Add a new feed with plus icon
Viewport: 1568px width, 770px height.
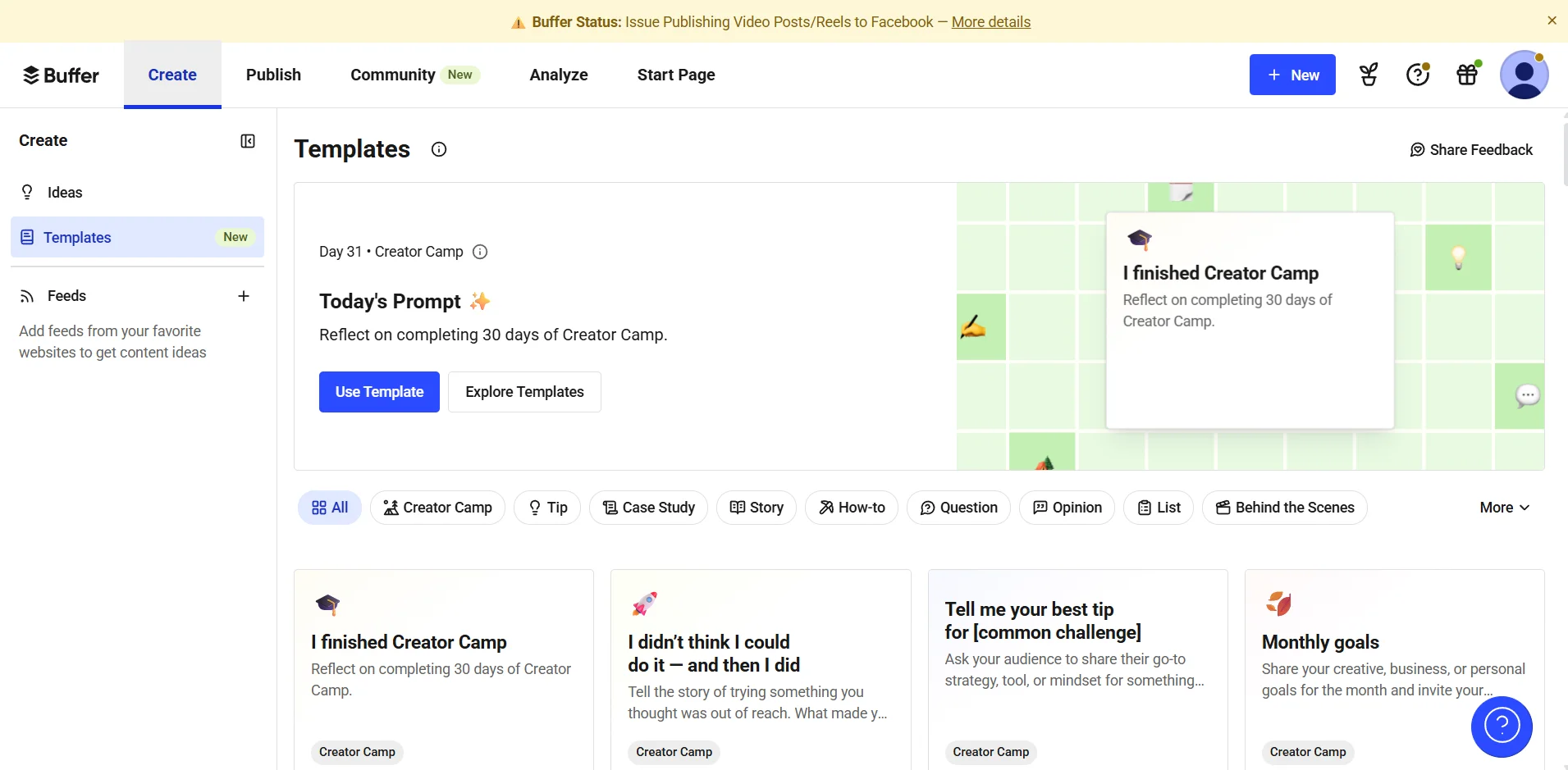244,296
